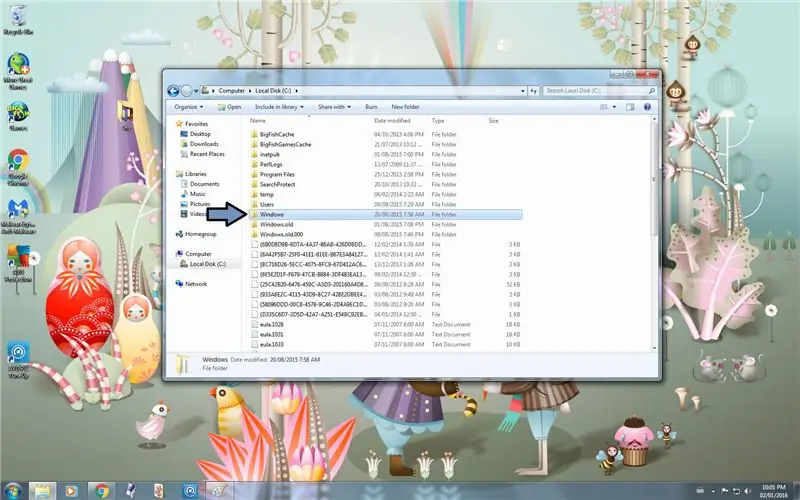Screen dimensions: 800x500
Task: Select Homegroup in the navigation pane
Action: [x=196, y=234]
